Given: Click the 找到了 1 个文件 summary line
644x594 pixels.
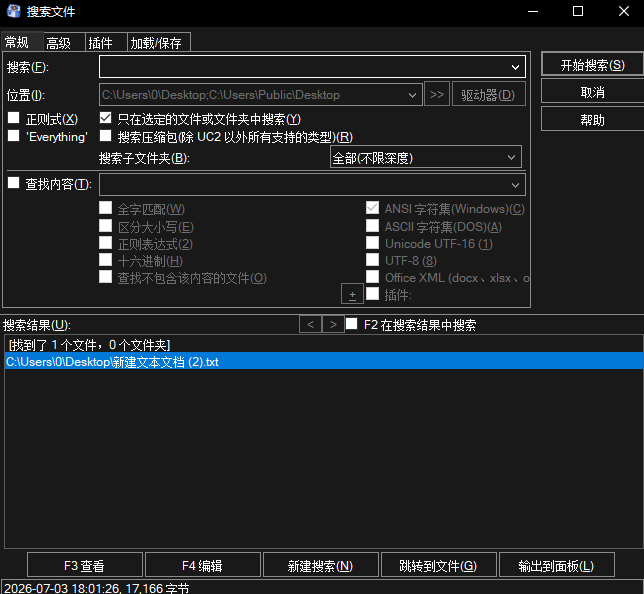Looking at the screenshot, I should tap(89, 345).
